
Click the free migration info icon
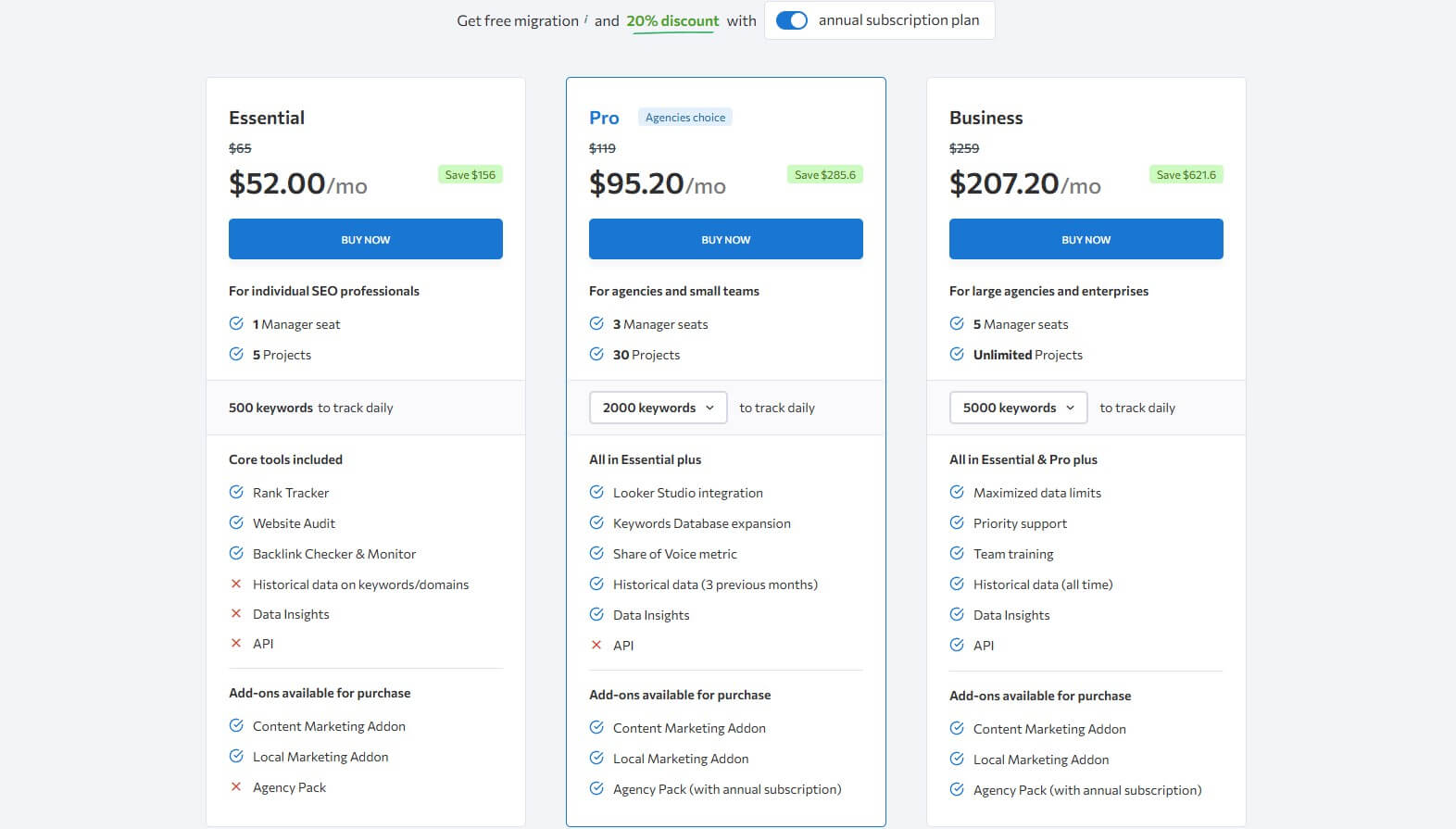tap(586, 19)
